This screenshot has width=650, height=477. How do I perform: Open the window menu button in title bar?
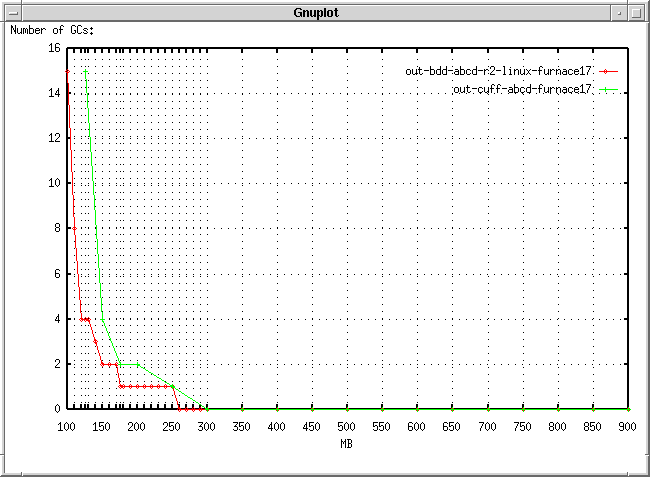coord(10,11)
